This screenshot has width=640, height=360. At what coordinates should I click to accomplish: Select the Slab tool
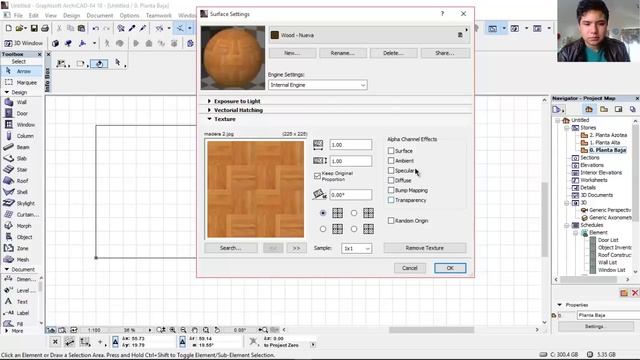(x=21, y=158)
